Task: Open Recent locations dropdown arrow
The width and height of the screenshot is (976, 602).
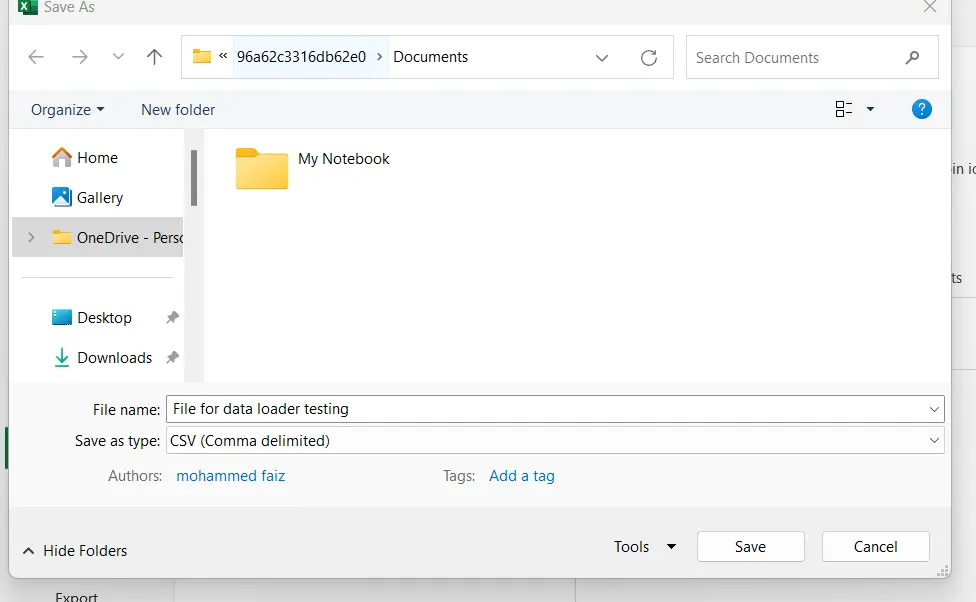Action: (118, 57)
